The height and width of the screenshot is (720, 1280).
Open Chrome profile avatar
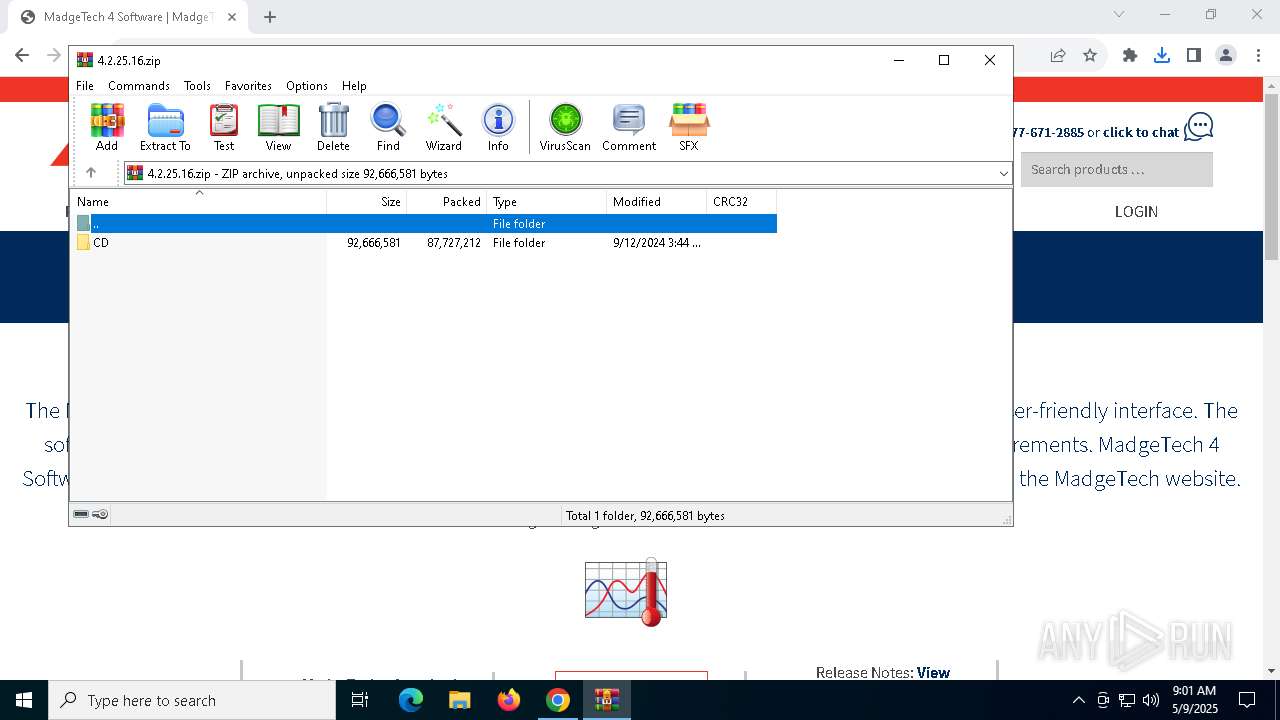coord(1226,56)
